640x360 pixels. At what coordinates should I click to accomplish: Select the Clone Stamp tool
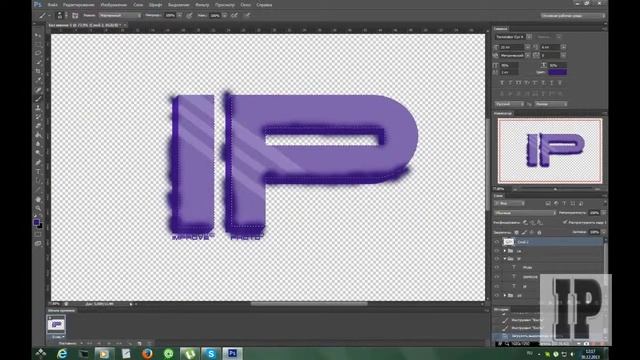[38, 108]
